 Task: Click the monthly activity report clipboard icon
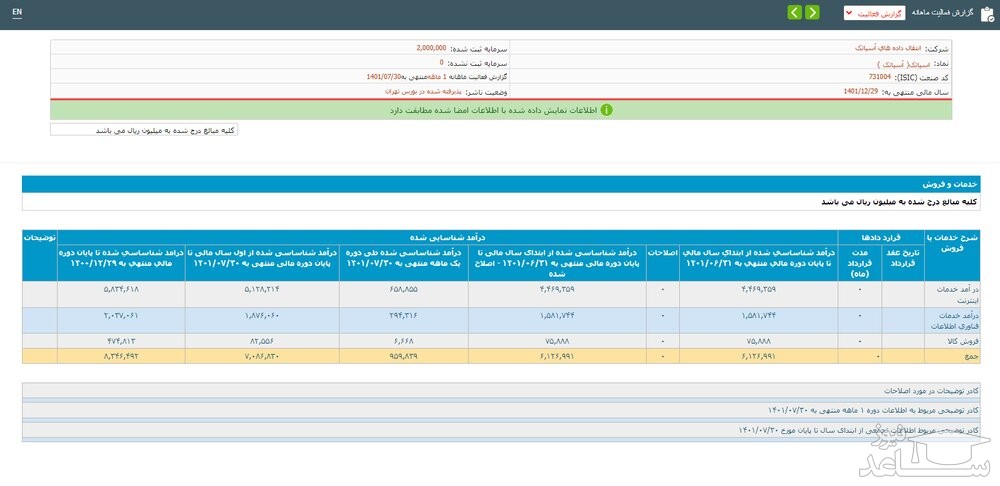987,13
